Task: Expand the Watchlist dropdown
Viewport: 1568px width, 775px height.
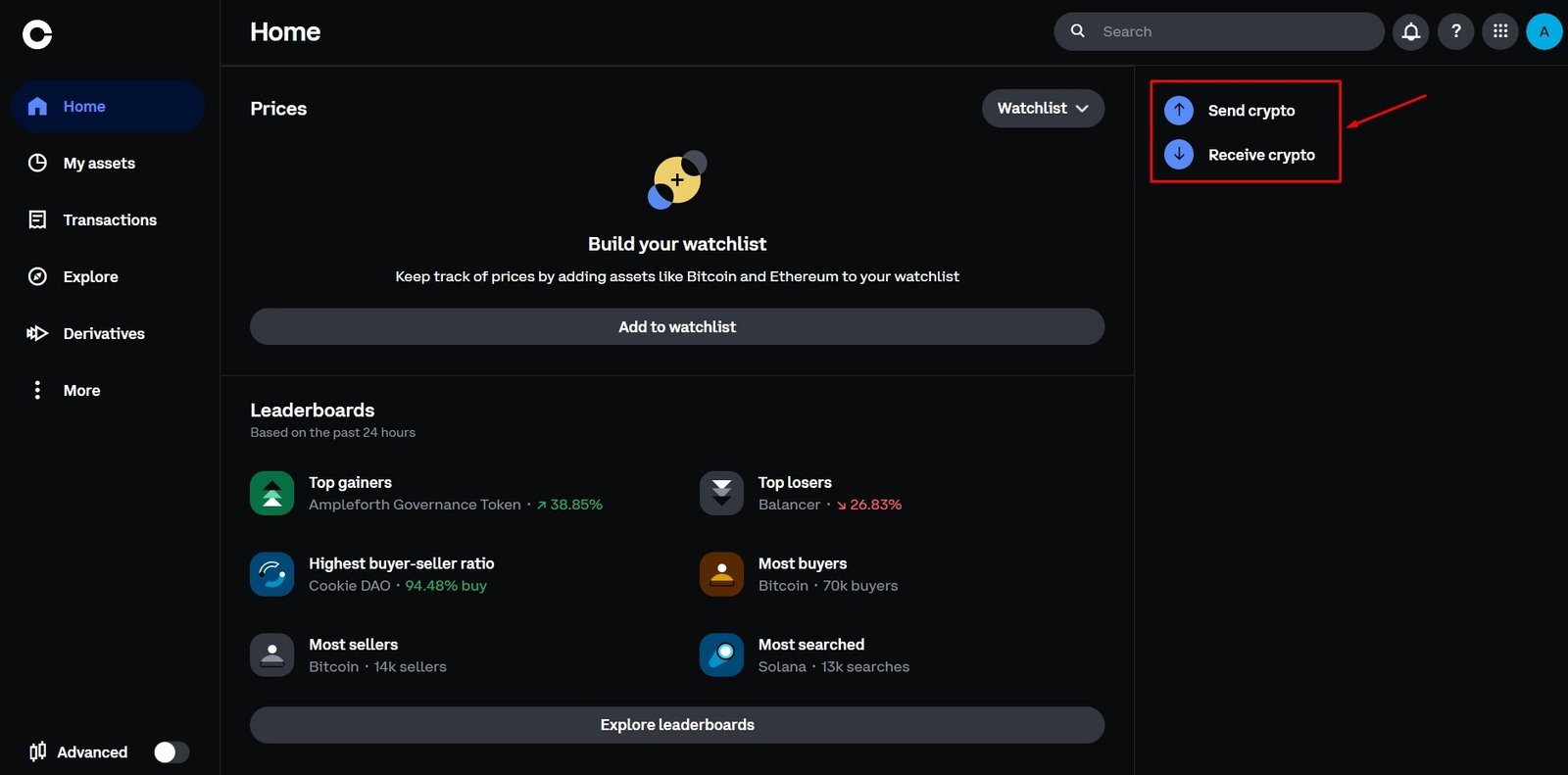Action: (1043, 109)
